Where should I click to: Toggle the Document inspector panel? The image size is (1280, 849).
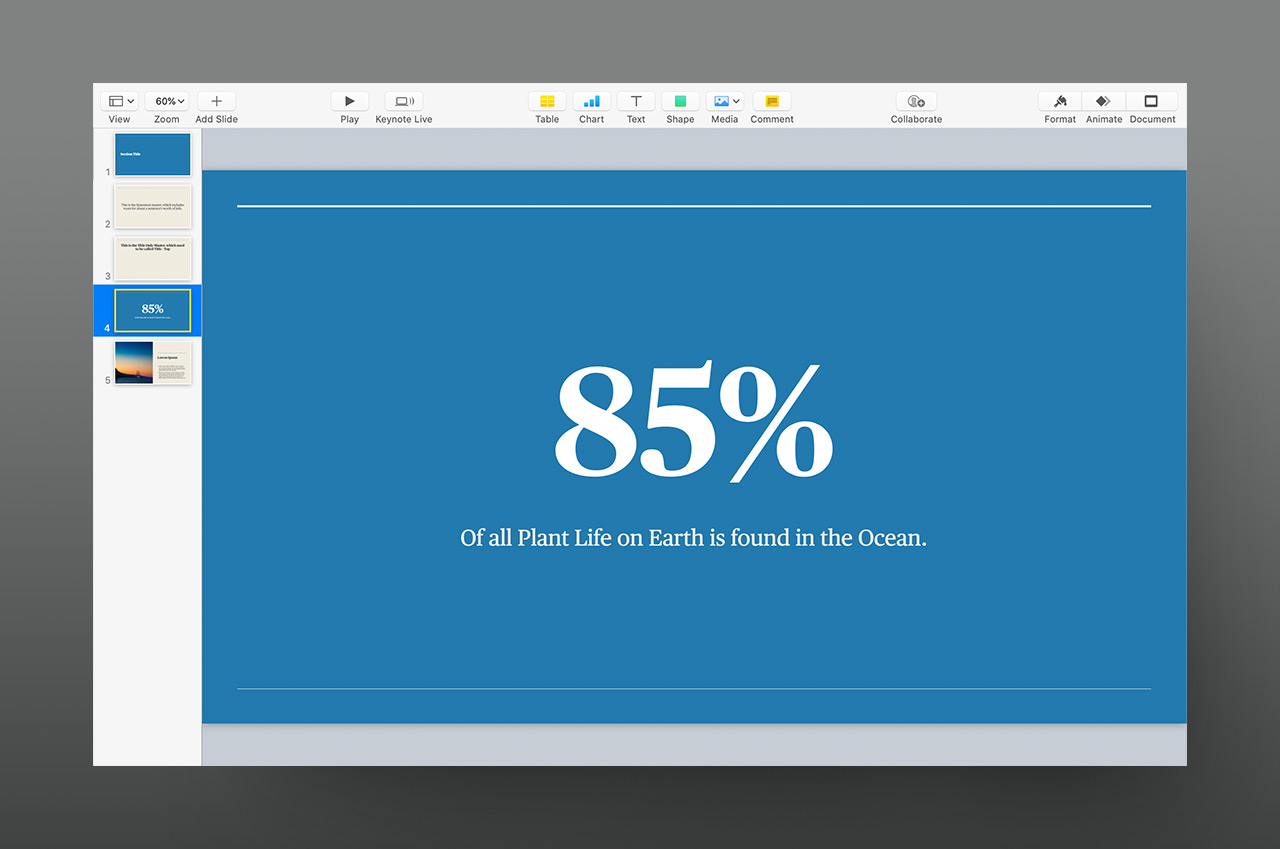[1151, 101]
